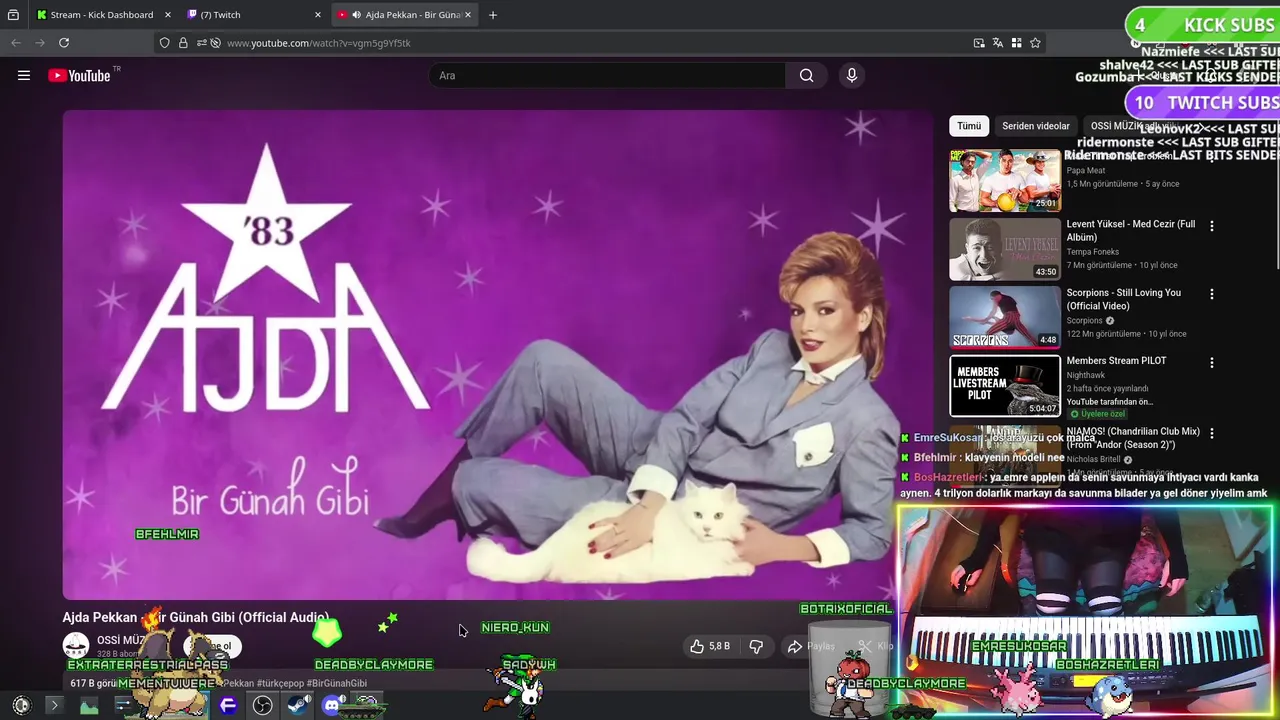Open the Levent Yüksel - Med Cezir title link
The width and height of the screenshot is (1280, 720).
1131,231
